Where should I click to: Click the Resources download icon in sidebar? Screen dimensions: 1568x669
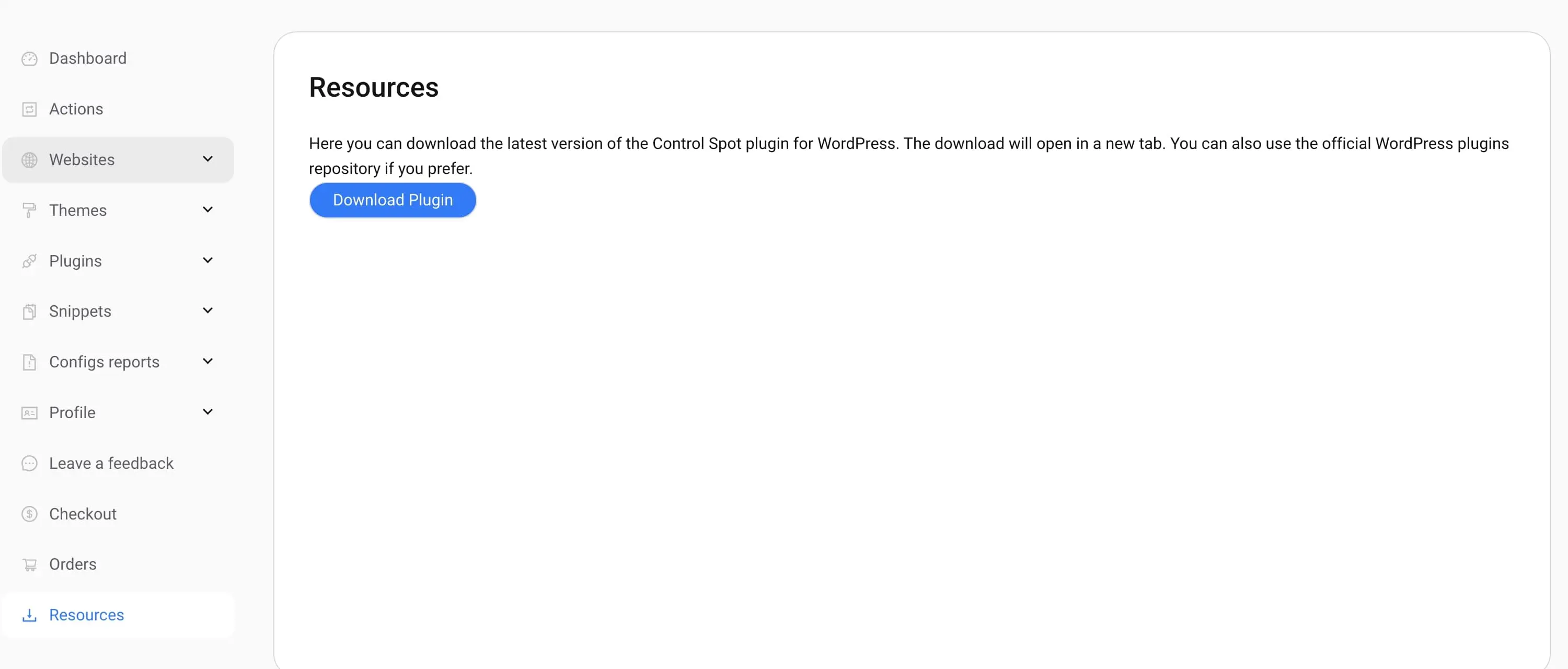29,615
